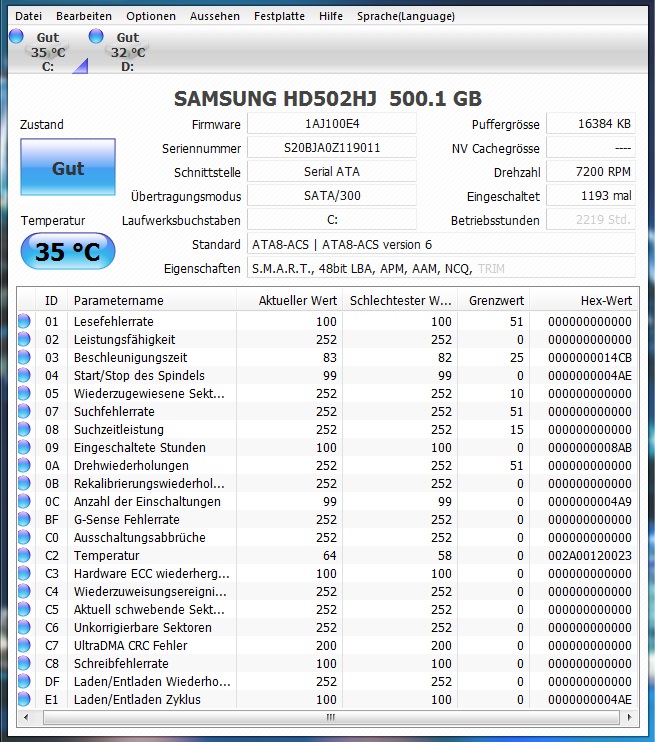Click the horizontal scrollbar thumb
The width and height of the screenshot is (655, 742).
(x=331, y=717)
